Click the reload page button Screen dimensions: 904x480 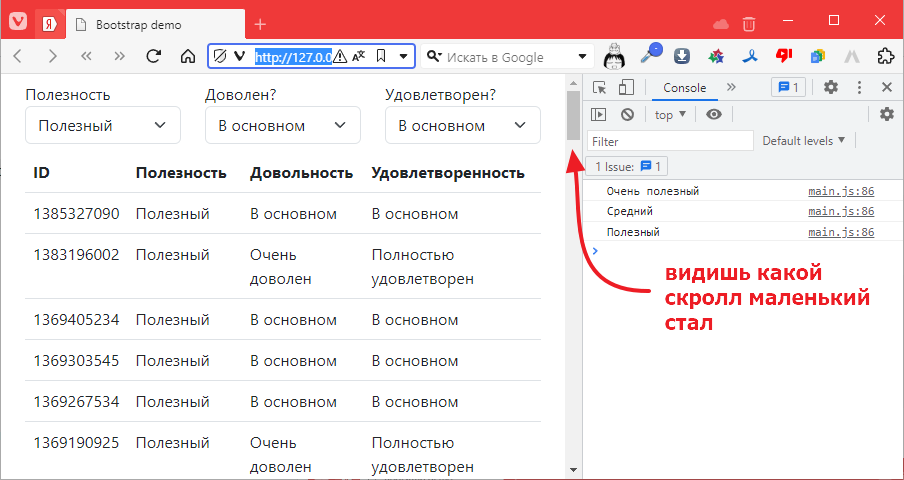point(153,57)
